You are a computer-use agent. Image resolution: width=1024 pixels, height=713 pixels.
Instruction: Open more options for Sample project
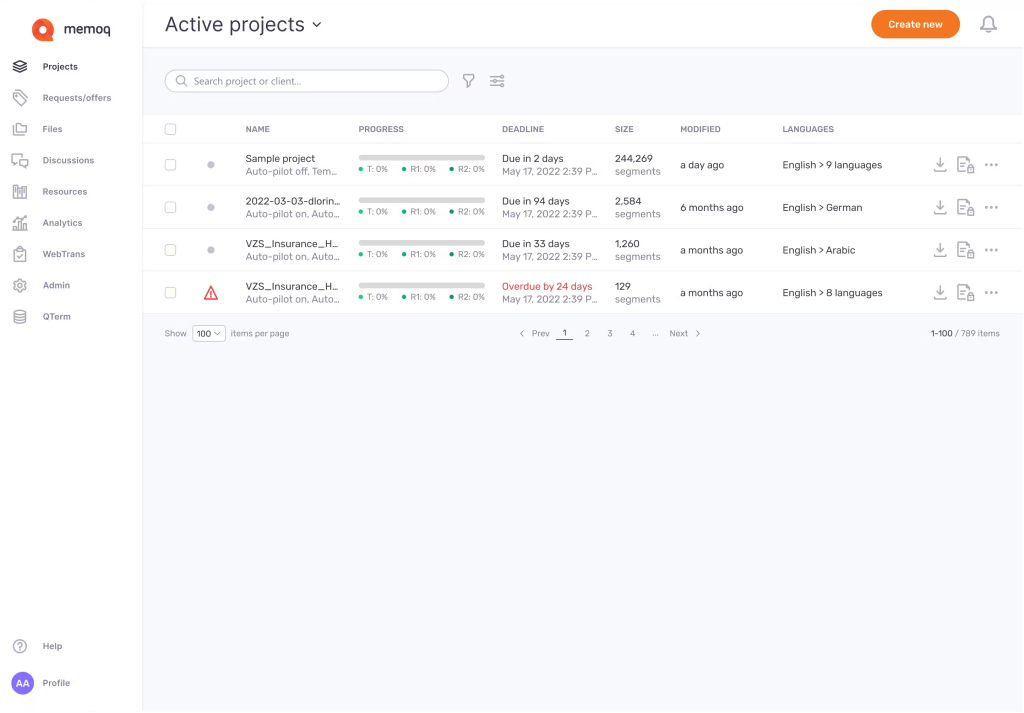pyautogui.click(x=991, y=165)
